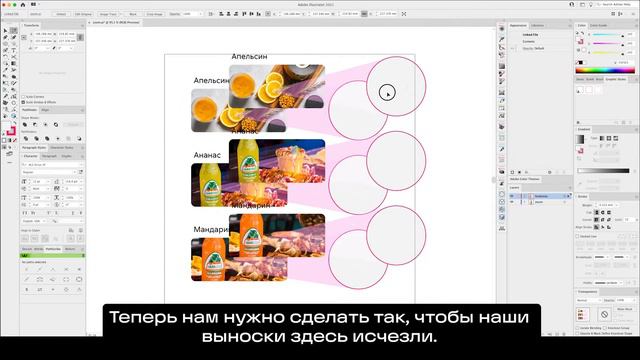Toggle the Isolate Blending checkbox

click(578, 328)
